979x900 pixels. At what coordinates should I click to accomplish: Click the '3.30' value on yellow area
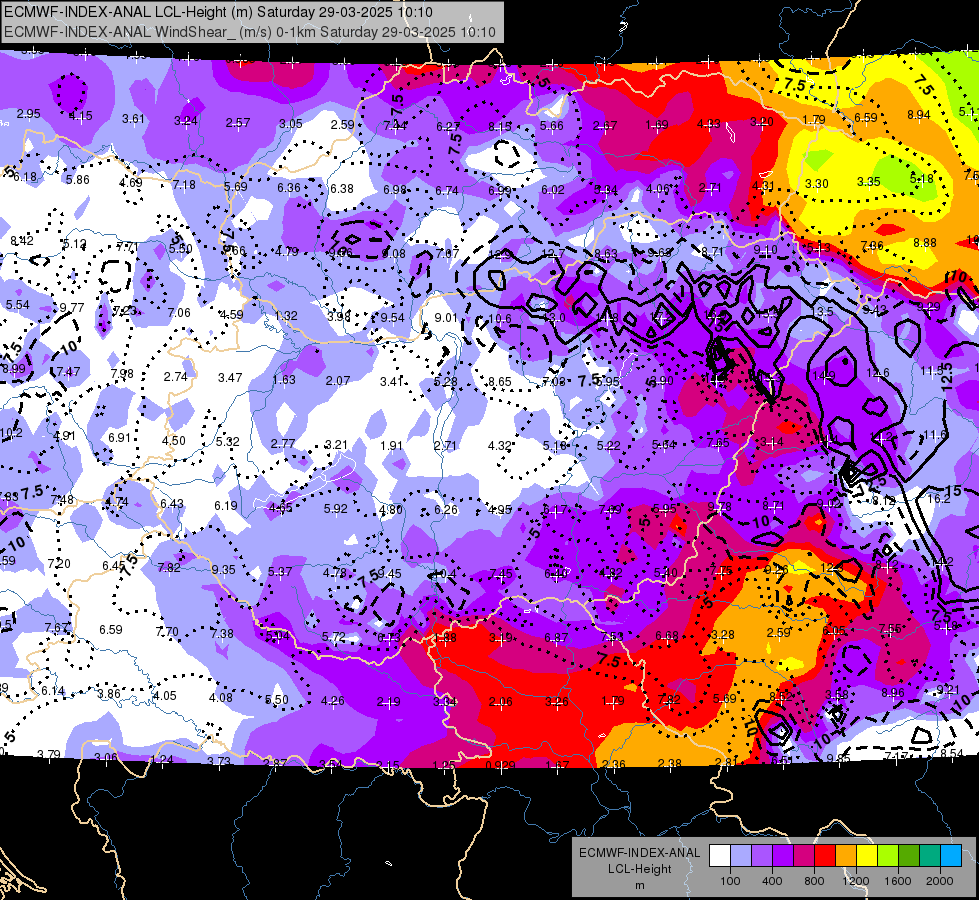click(817, 184)
